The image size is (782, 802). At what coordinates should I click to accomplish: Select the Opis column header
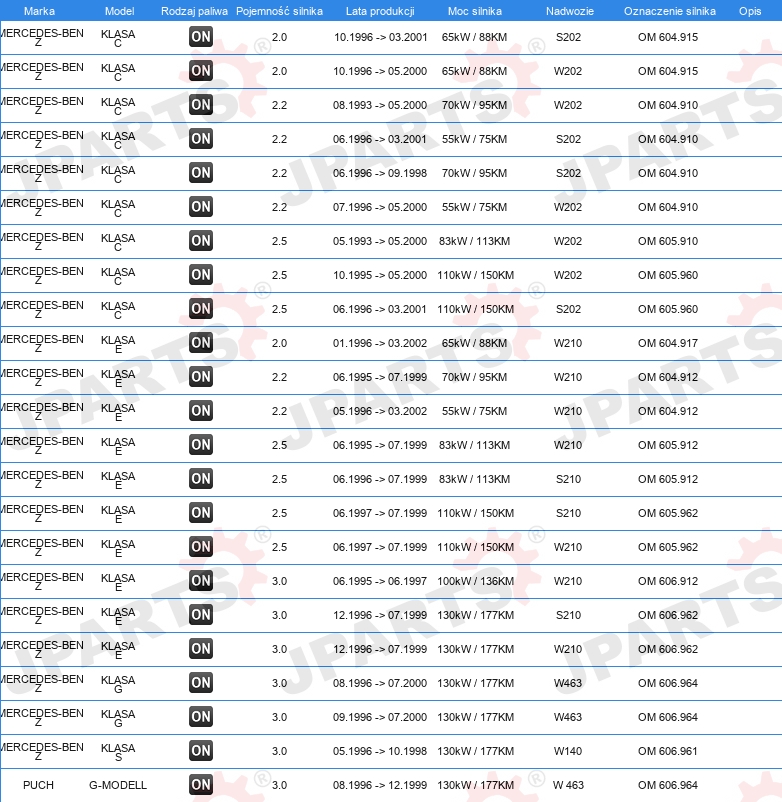750,11
